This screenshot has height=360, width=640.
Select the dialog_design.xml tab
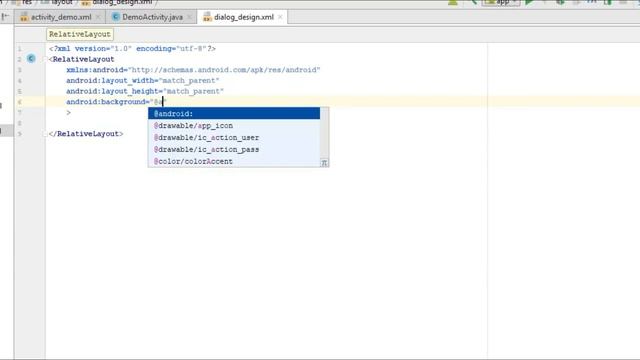243,17
